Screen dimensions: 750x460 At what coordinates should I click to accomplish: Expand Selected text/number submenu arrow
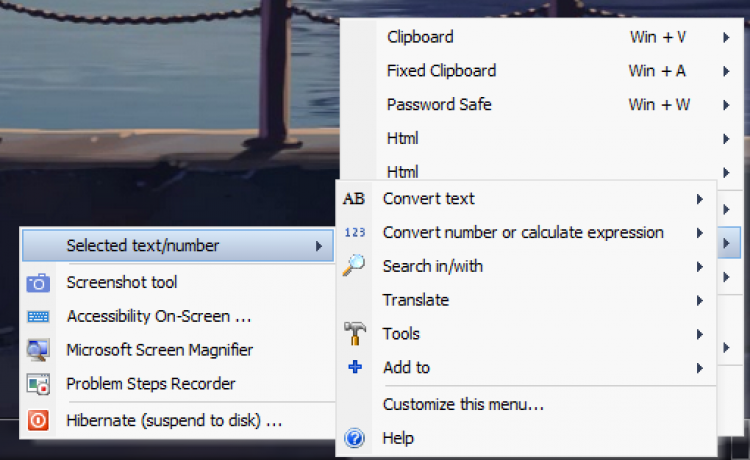318,246
